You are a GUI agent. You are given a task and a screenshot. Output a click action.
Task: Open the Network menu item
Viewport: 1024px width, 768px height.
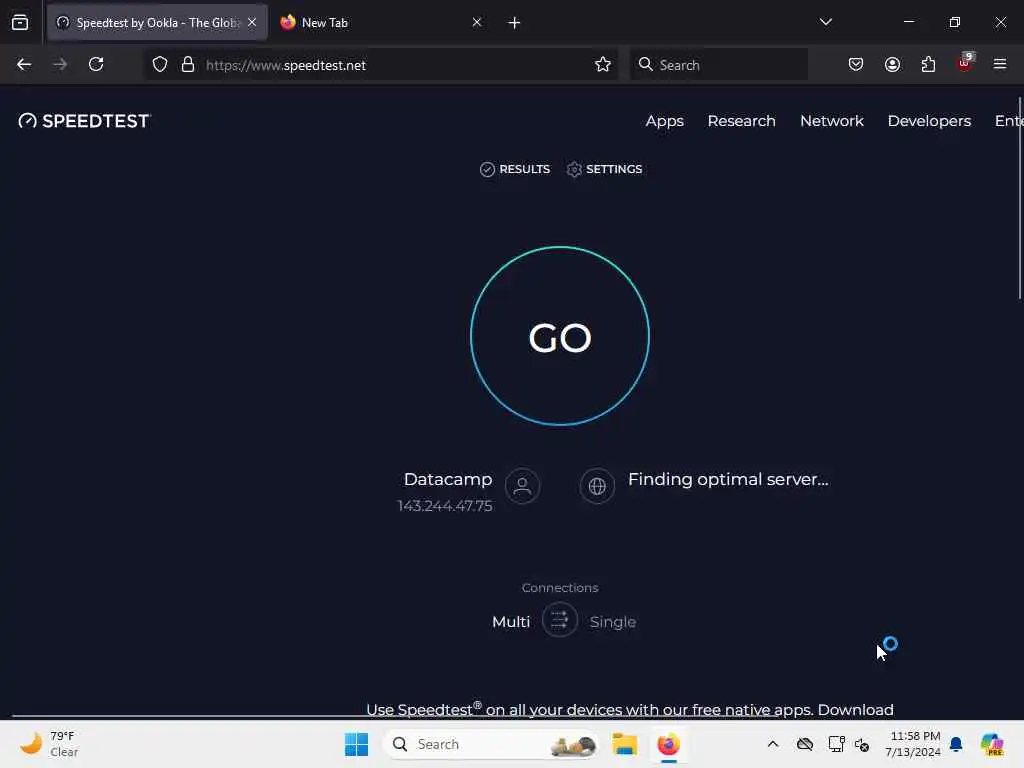[831, 121]
